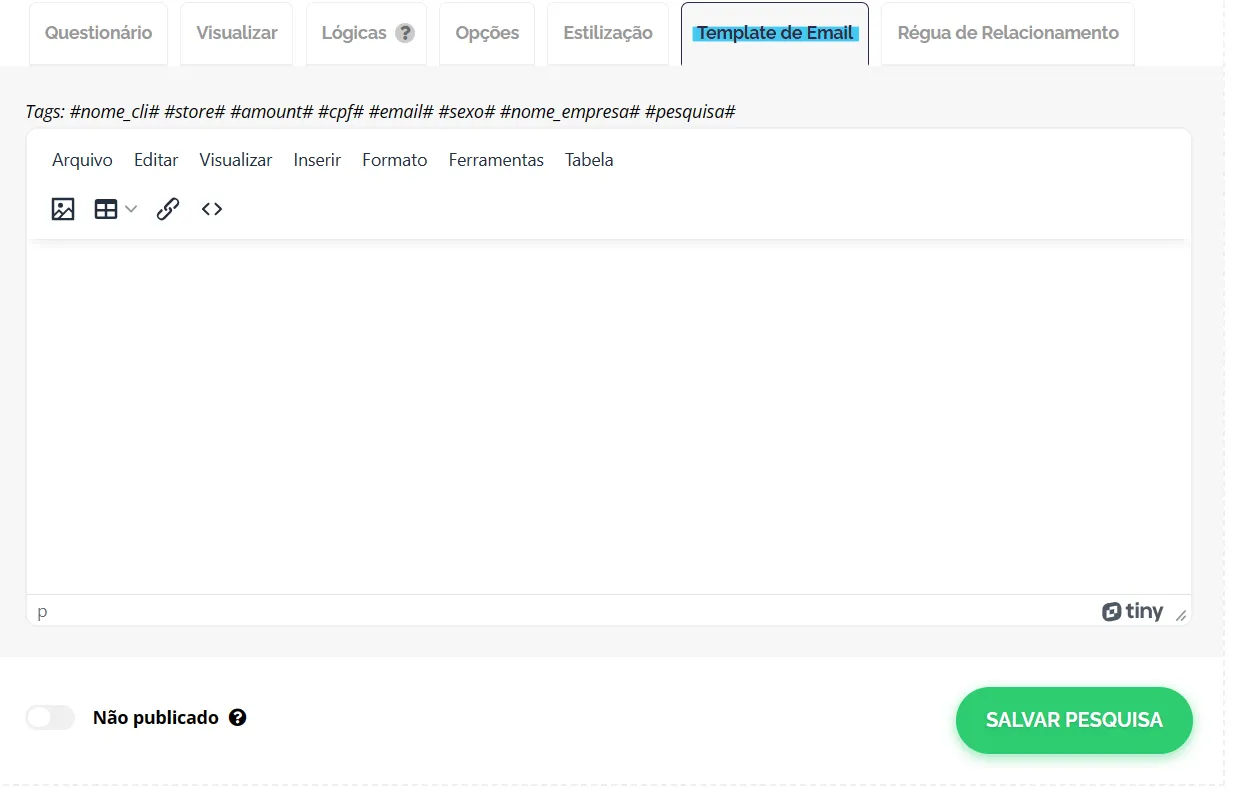Open the Editar menu
This screenshot has width=1248, height=806.
(x=156, y=160)
